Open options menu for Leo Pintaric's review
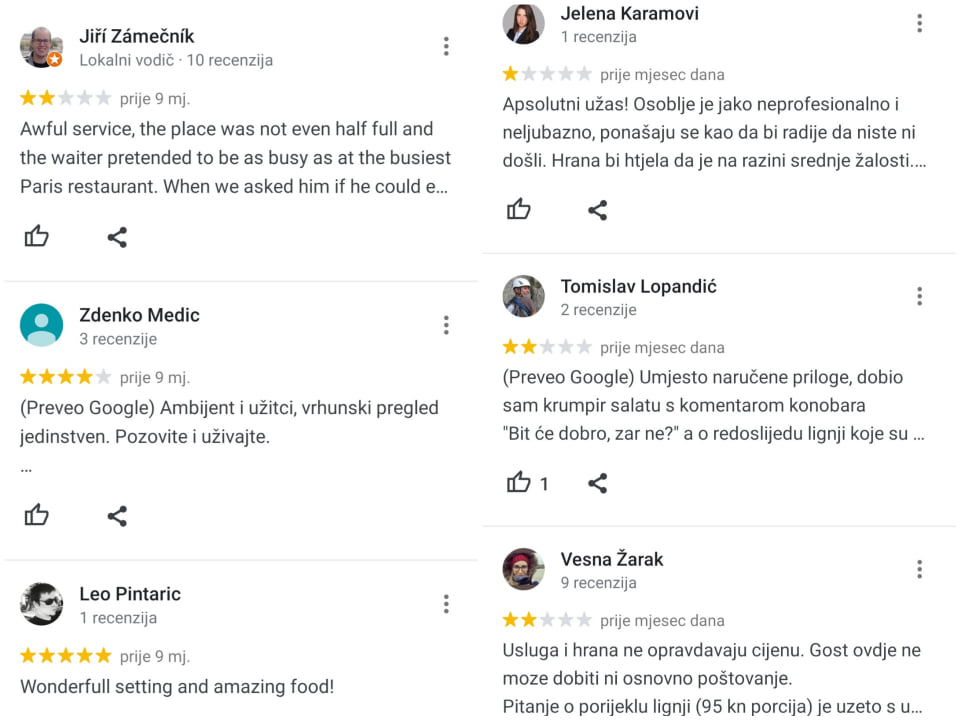The width and height of the screenshot is (960, 720). pyautogui.click(x=446, y=604)
